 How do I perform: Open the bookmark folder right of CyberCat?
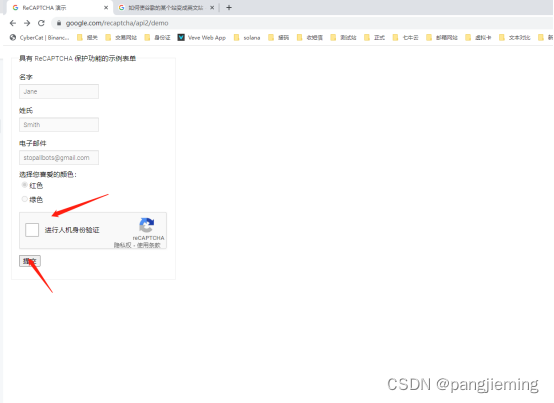pos(87,37)
